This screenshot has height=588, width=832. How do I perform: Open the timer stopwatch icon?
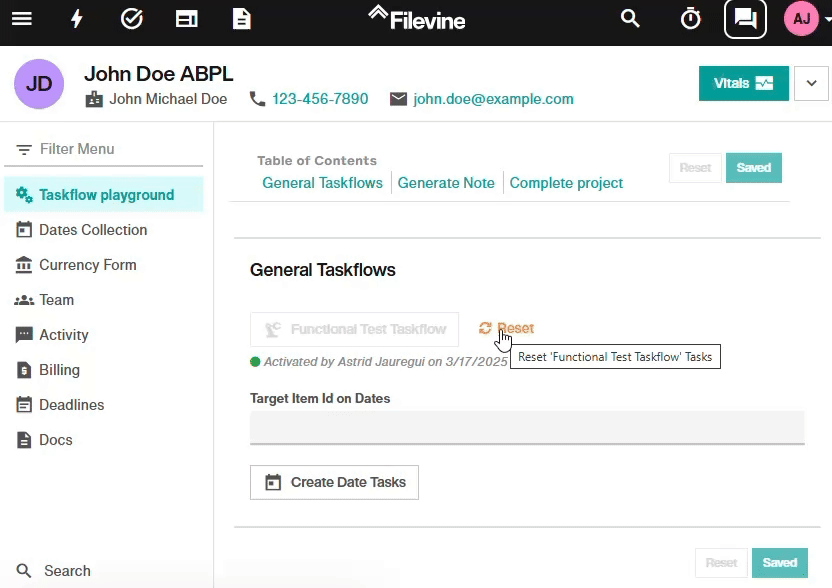coord(690,19)
